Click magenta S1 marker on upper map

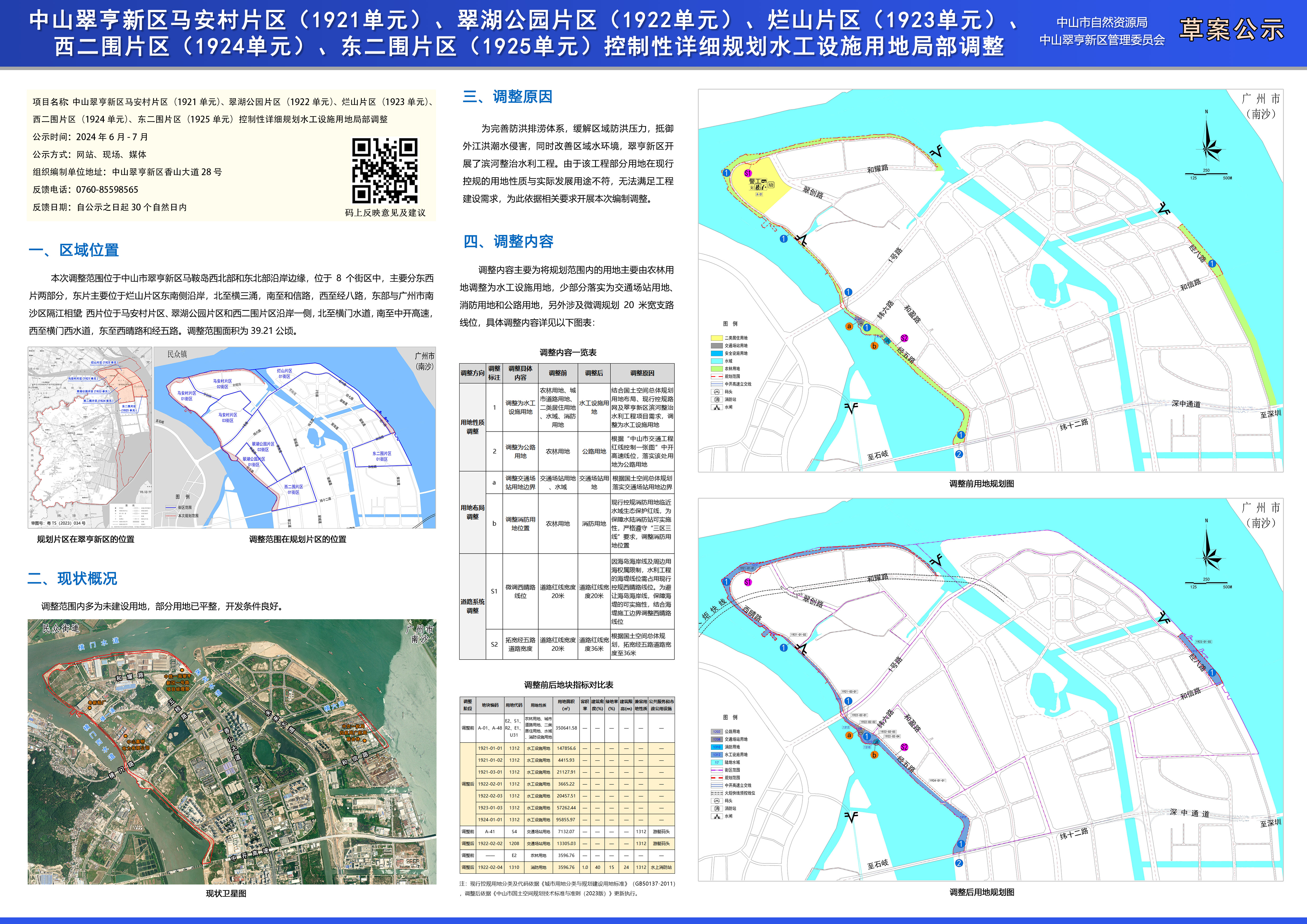tap(747, 173)
